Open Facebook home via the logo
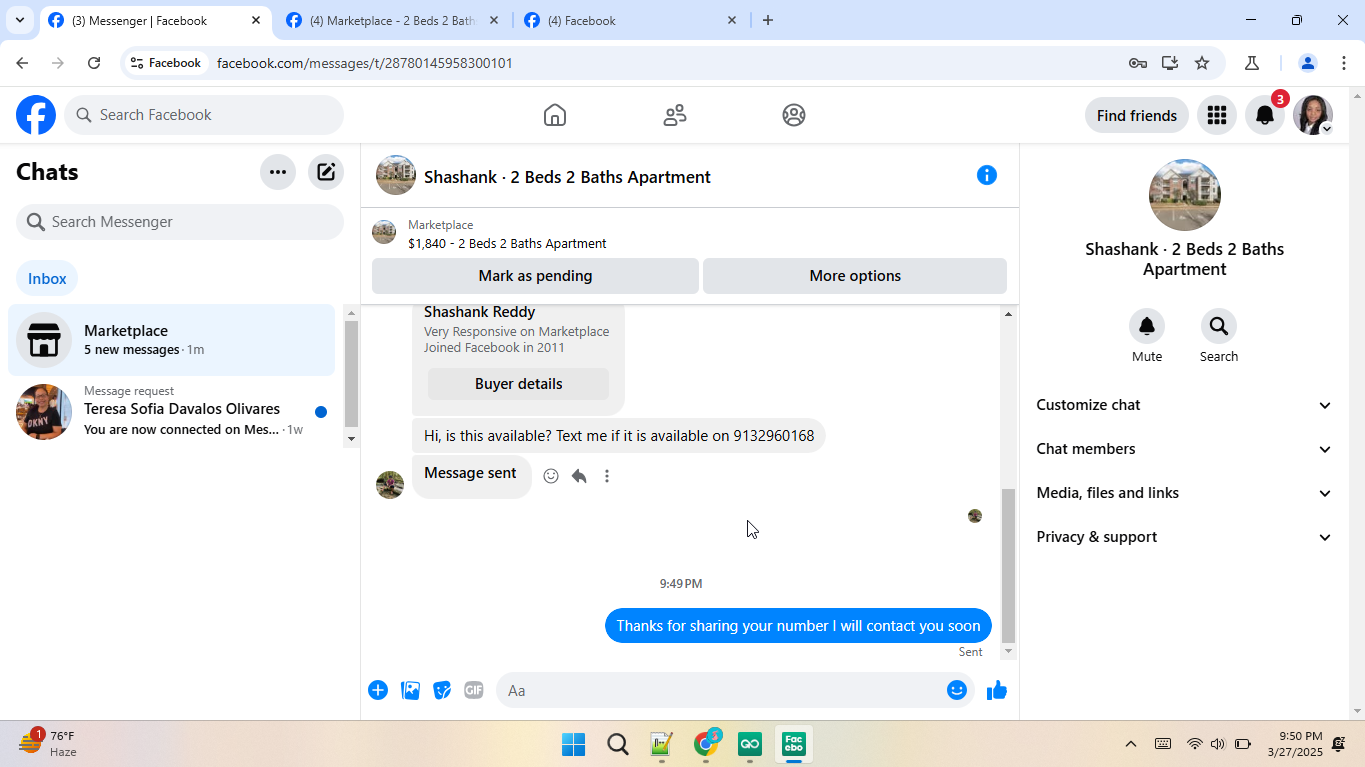The width and height of the screenshot is (1365, 767). pos(36,115)
